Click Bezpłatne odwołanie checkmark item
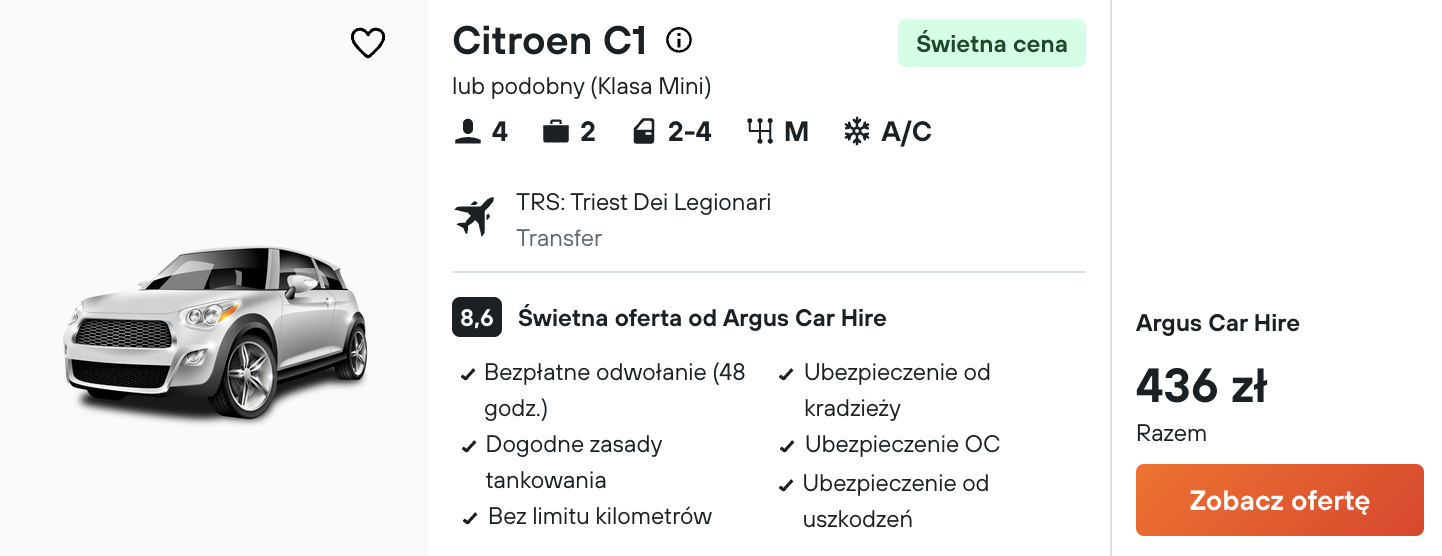Screen dimensions: 1442x556 coord(604,391)
